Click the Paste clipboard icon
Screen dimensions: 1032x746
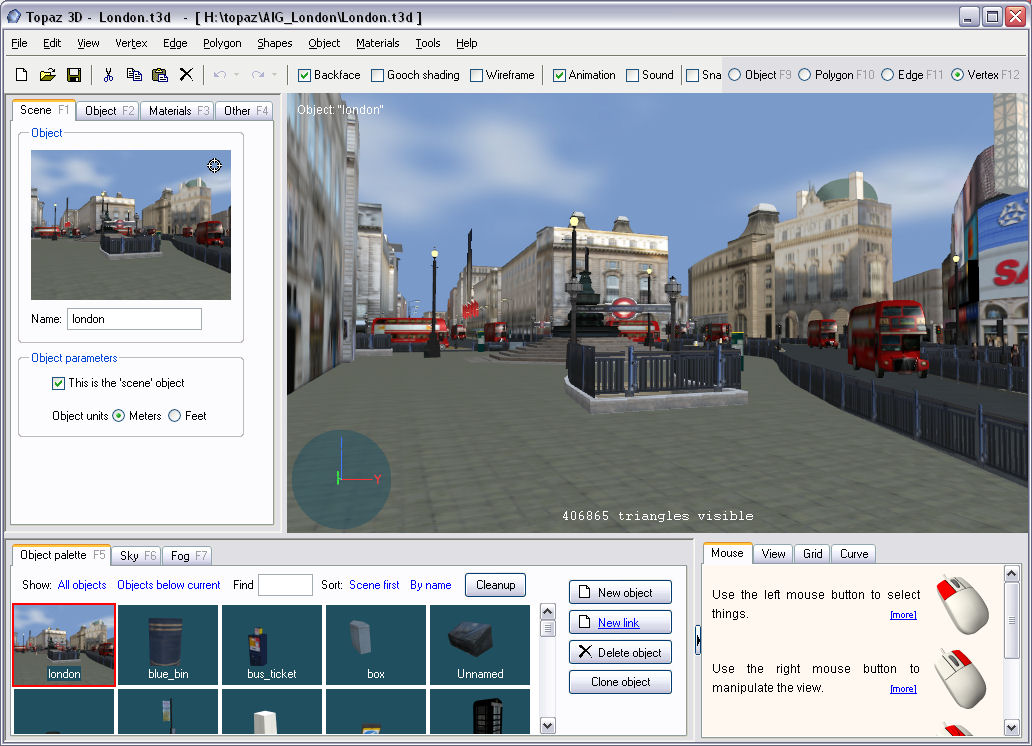coord(160,75)
